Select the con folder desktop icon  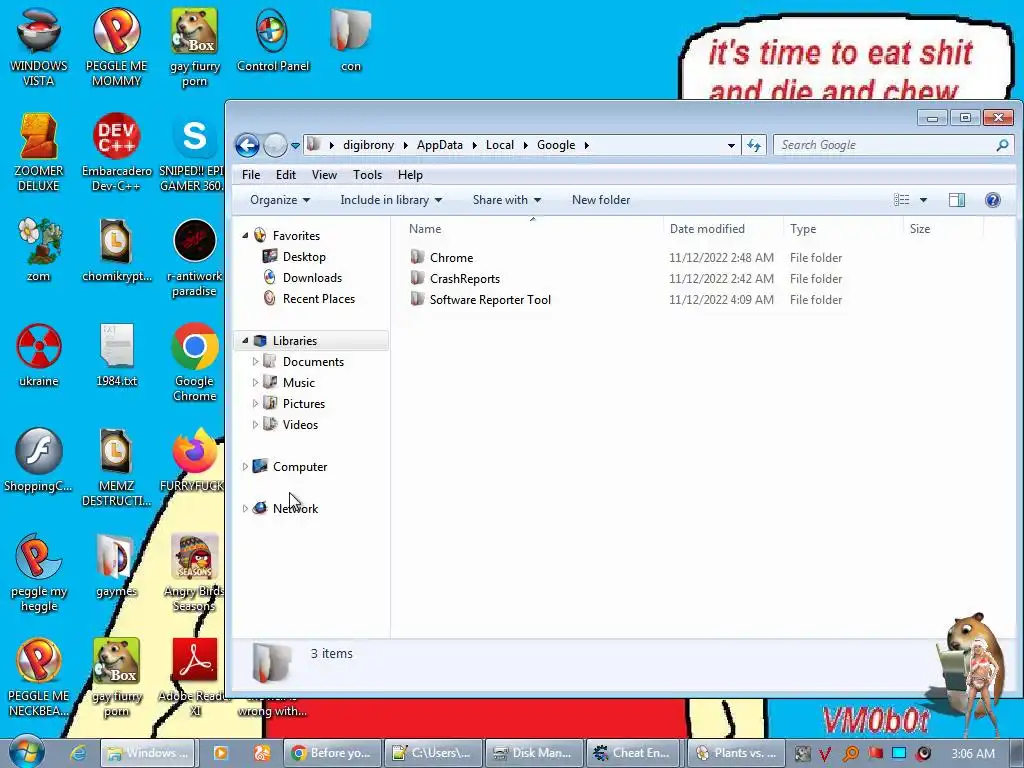pyautogui.click(x=351, y=40)
